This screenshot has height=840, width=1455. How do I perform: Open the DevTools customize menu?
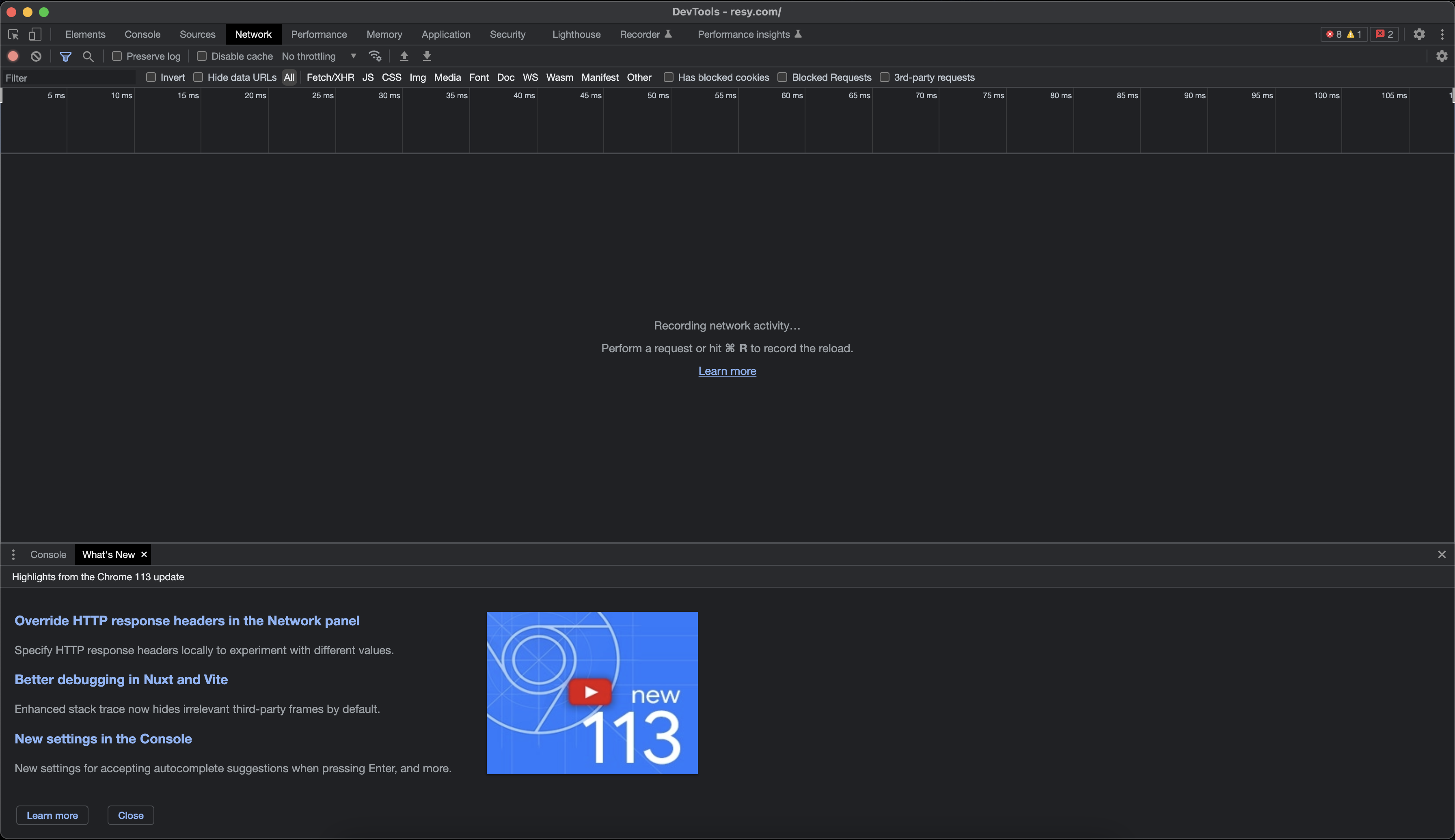click(1442, 34)
